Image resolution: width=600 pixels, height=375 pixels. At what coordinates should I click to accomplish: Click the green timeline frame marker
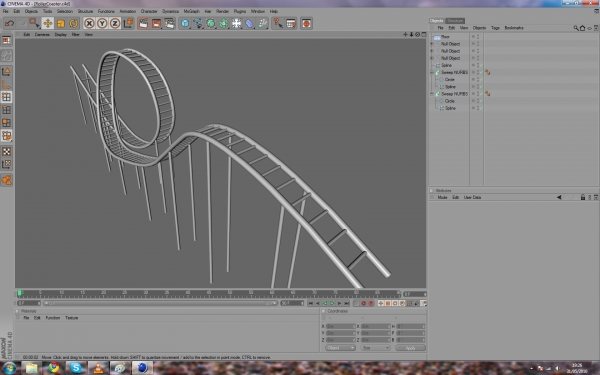(20, 293)
